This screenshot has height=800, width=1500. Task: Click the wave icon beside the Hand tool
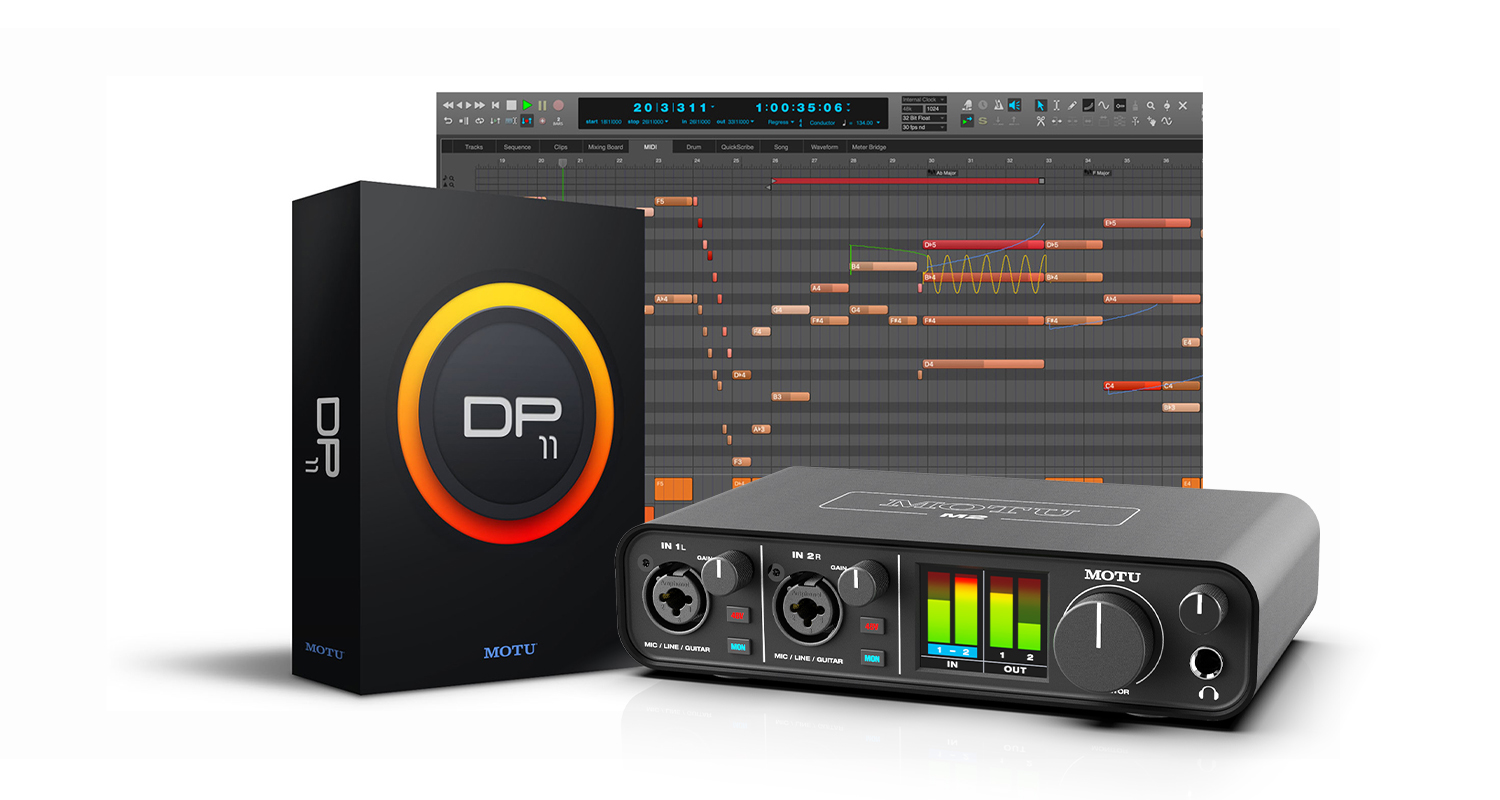(x=1166, y=121)
